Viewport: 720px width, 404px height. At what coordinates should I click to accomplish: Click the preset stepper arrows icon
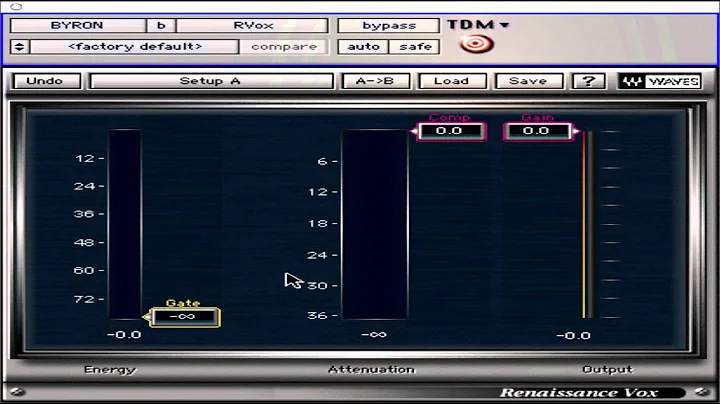pyautogui.click(x=19, y=46)
